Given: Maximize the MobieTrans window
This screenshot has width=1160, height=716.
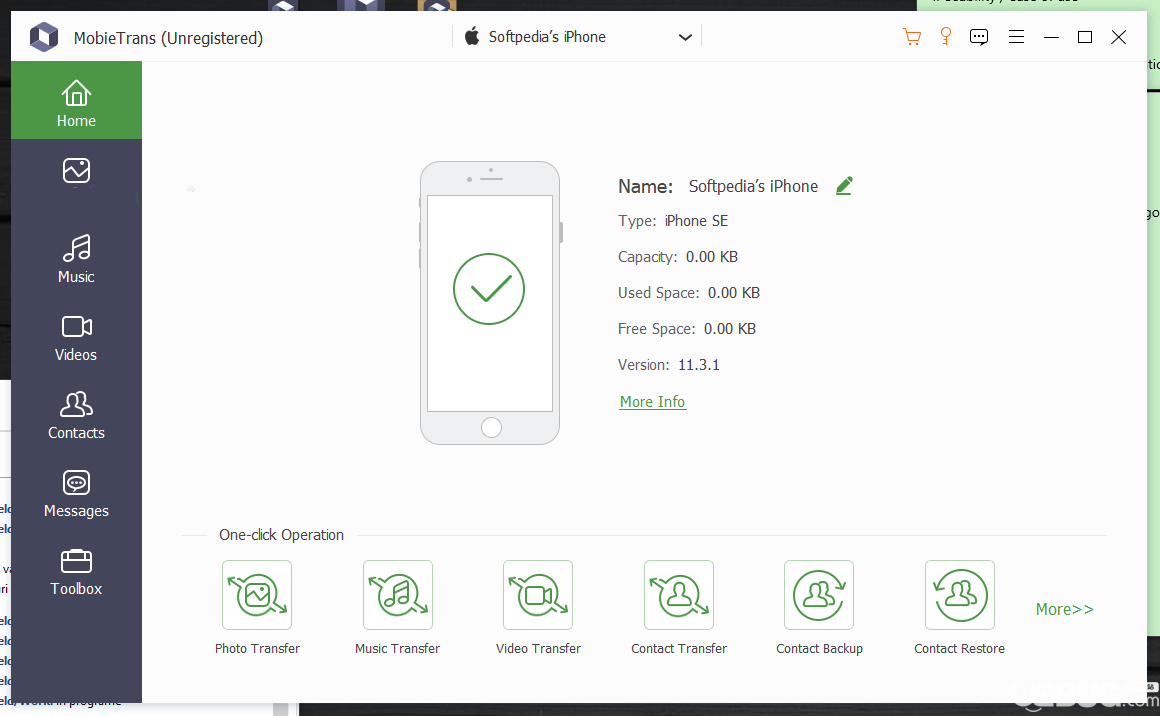Looking at the screenshot, I should coord(1085,37).
